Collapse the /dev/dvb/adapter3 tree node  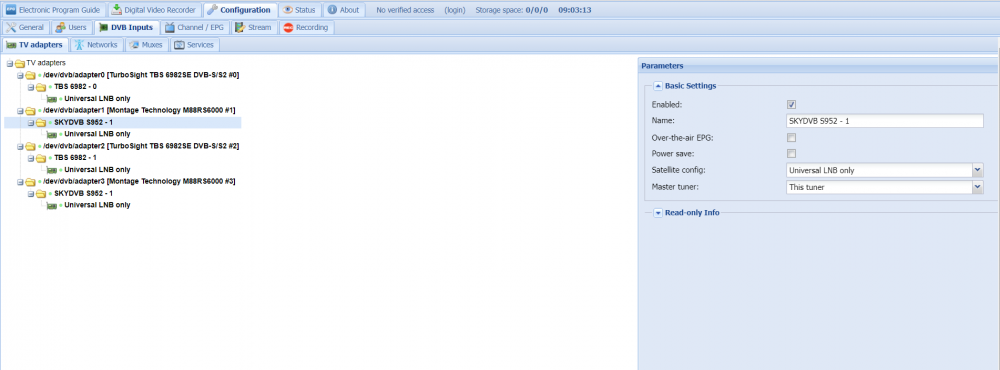[x=20, y=182]
